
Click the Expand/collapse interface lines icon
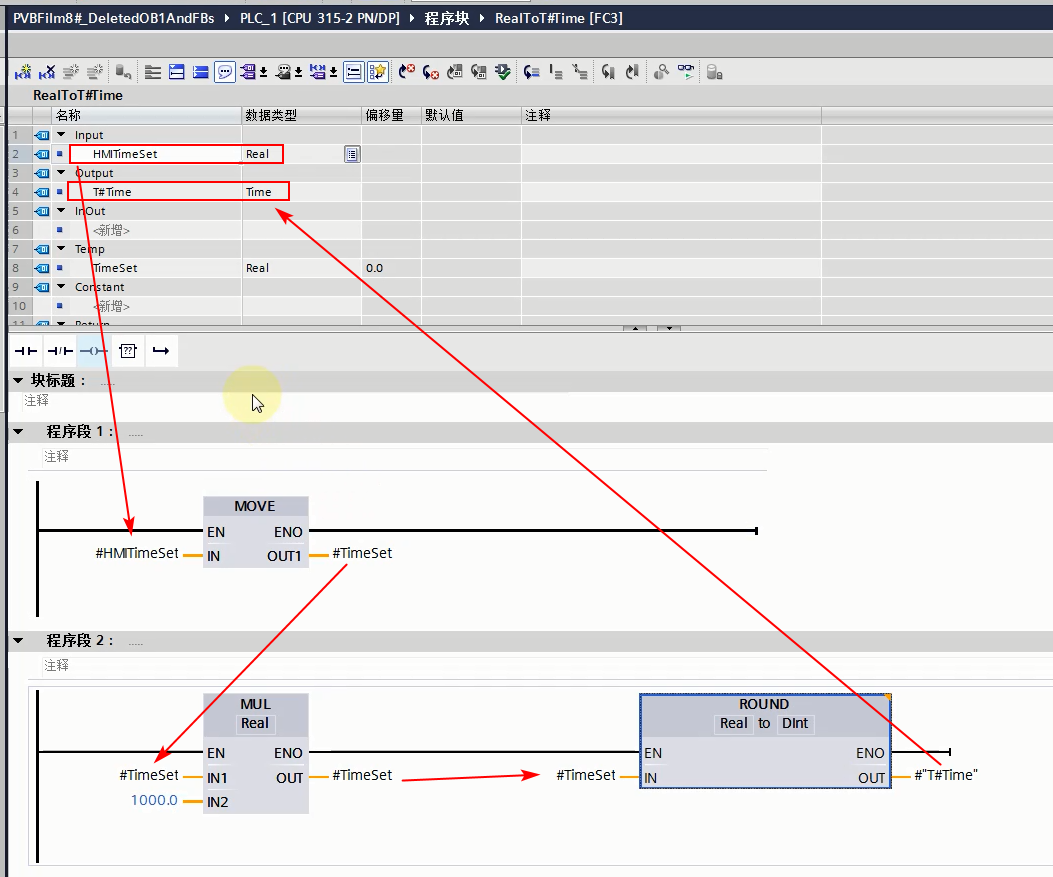[x=152, y=72]
